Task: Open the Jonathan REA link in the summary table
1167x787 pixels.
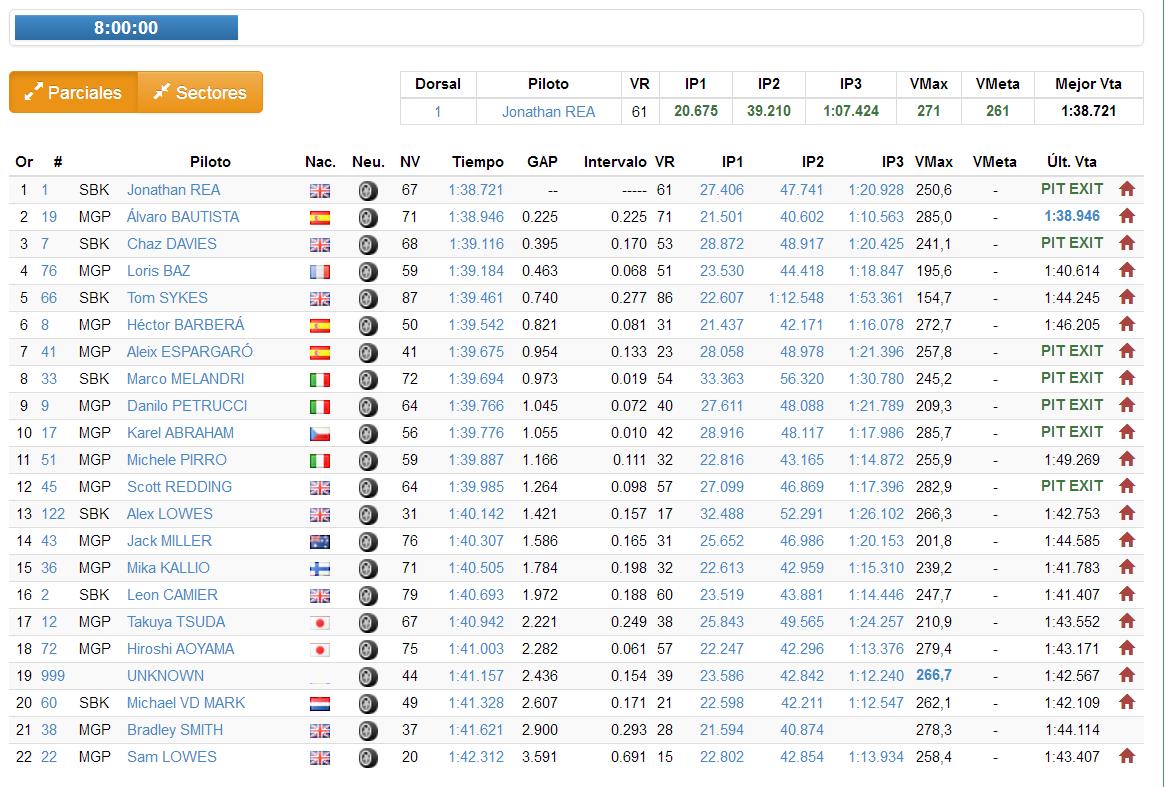Action: pos(548,112)
